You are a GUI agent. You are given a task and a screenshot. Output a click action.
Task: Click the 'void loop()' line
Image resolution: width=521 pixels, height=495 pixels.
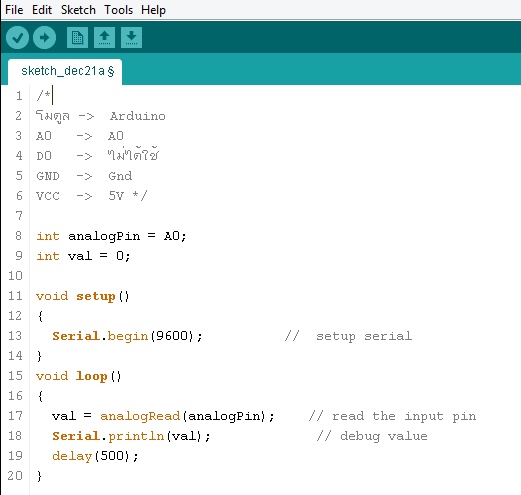pos(79,376)
